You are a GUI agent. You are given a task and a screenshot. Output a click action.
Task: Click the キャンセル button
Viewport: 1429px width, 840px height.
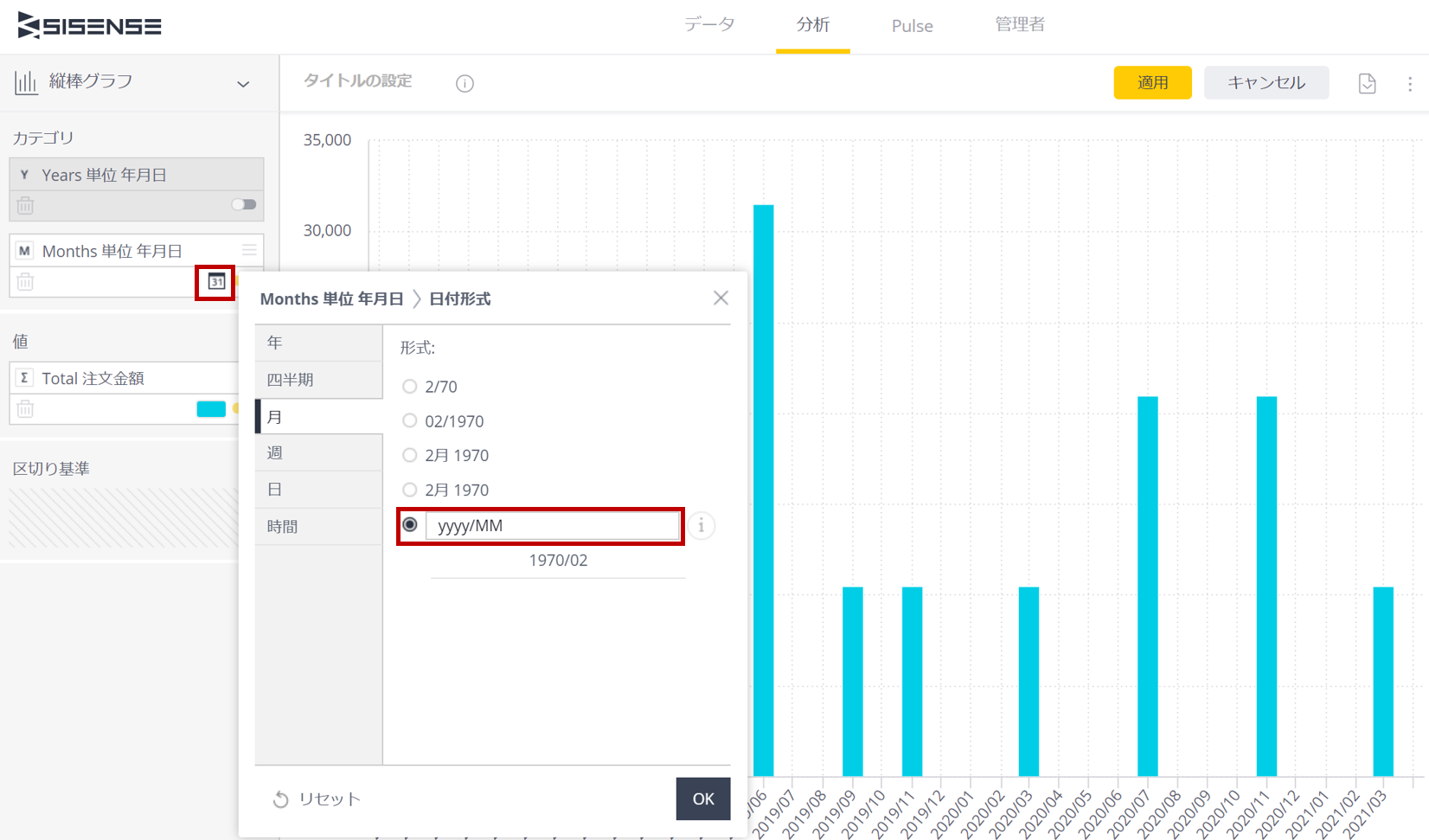(x=1266, y=82)
